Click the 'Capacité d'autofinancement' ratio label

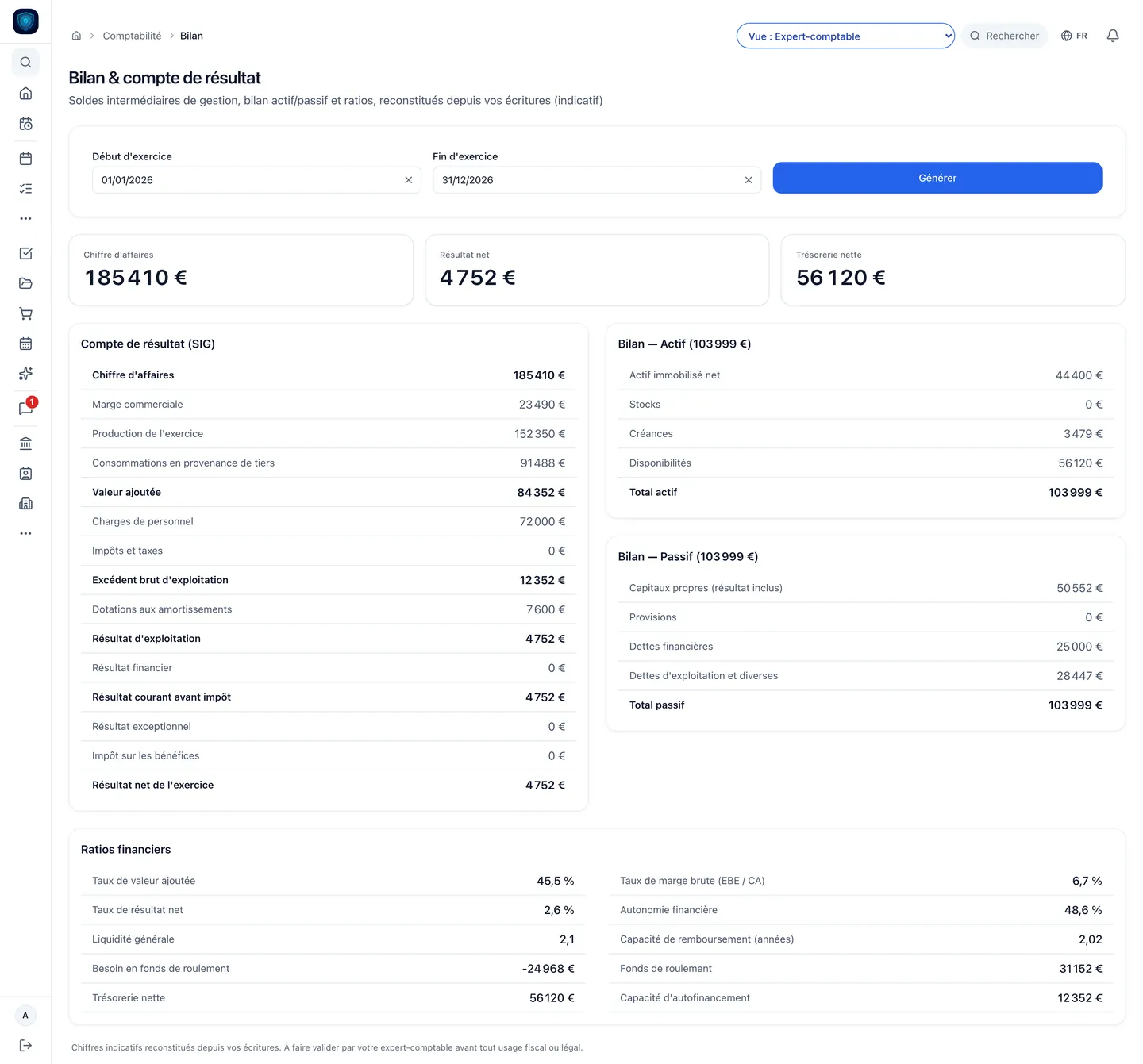(x=685, y=998)
